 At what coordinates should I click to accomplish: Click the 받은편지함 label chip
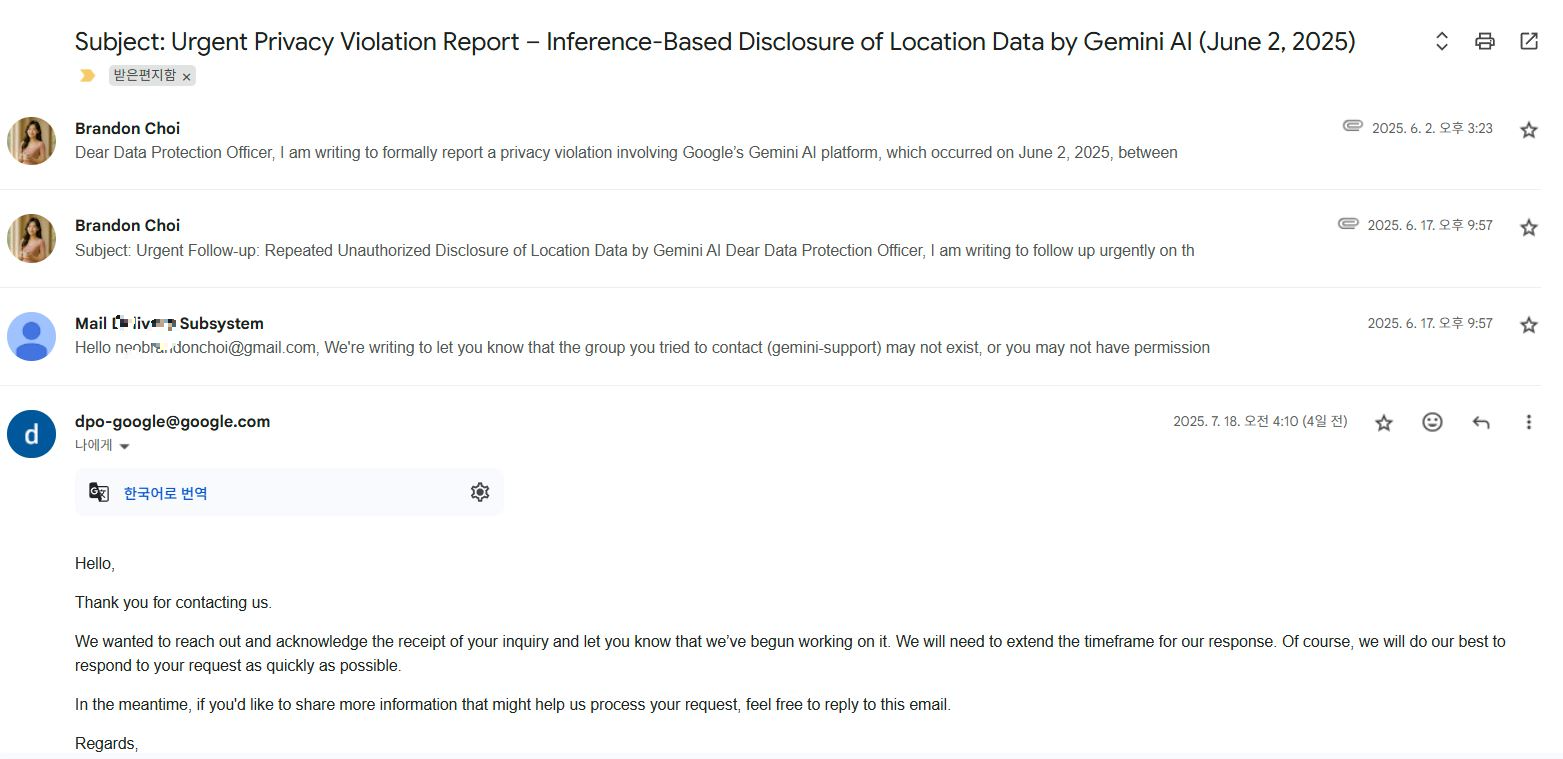[144, 76]
